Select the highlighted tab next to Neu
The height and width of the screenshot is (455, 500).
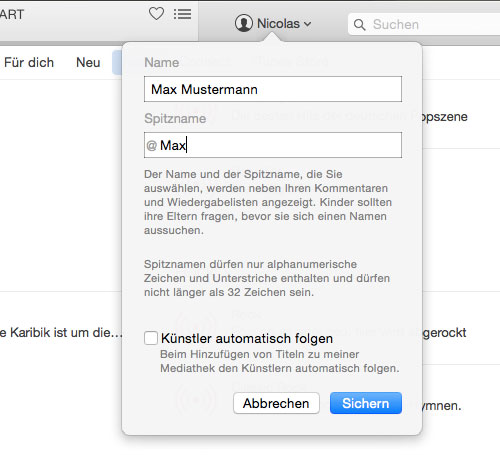[117, 63]
